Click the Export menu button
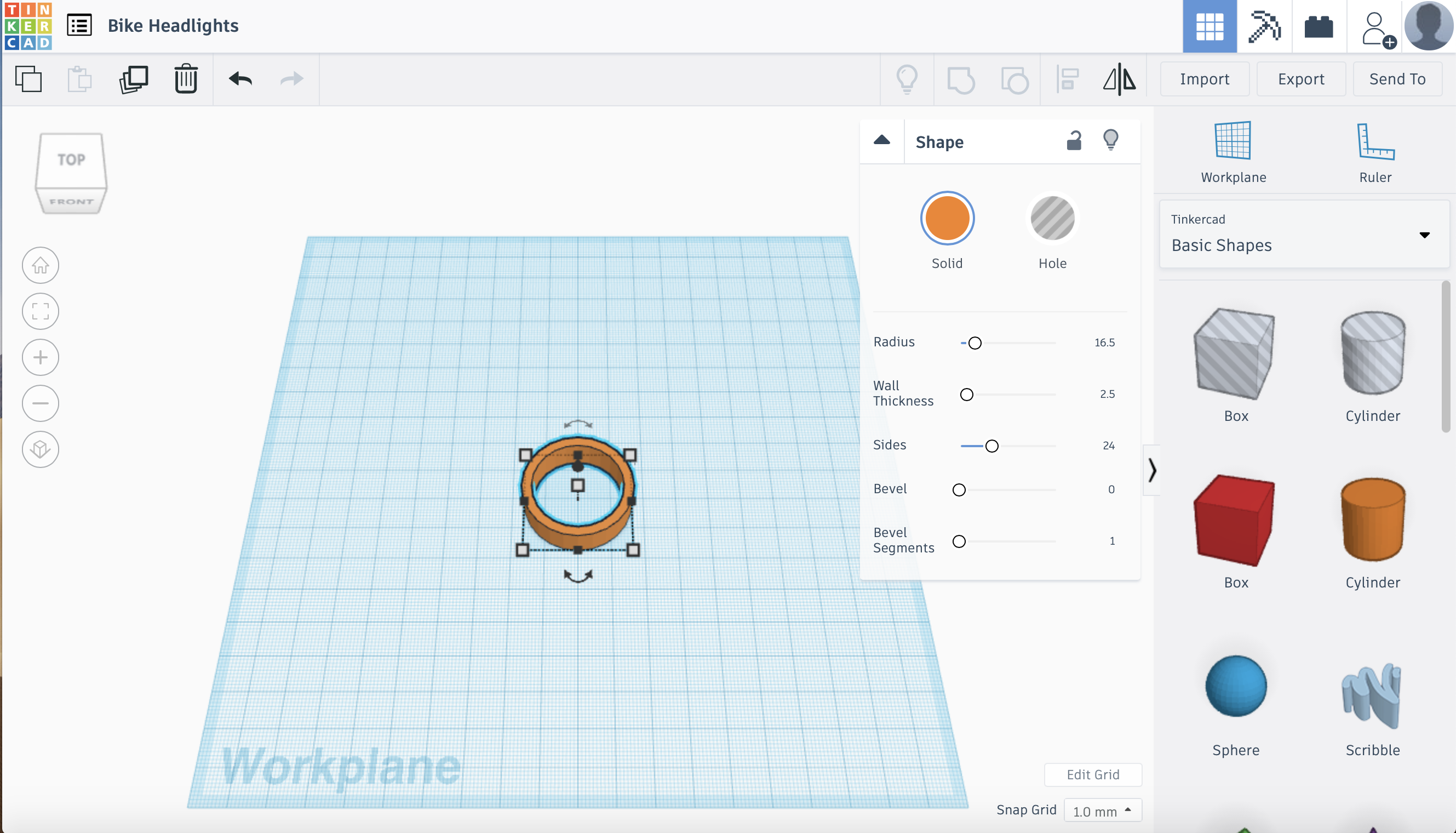Screen dimensions: 1456x833 point(1300,78)
